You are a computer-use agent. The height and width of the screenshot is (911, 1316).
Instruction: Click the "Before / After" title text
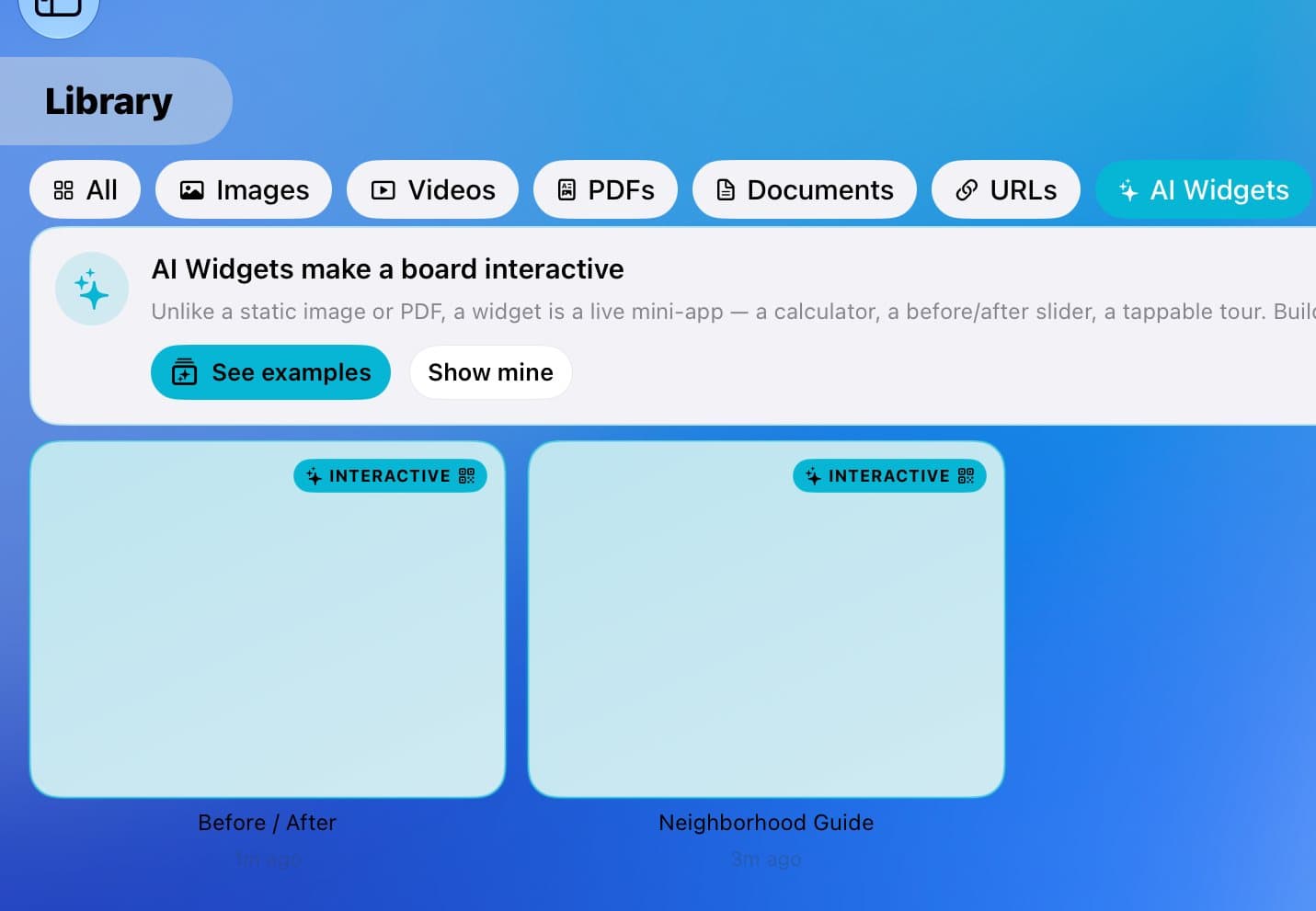click(x=268, y=823)
